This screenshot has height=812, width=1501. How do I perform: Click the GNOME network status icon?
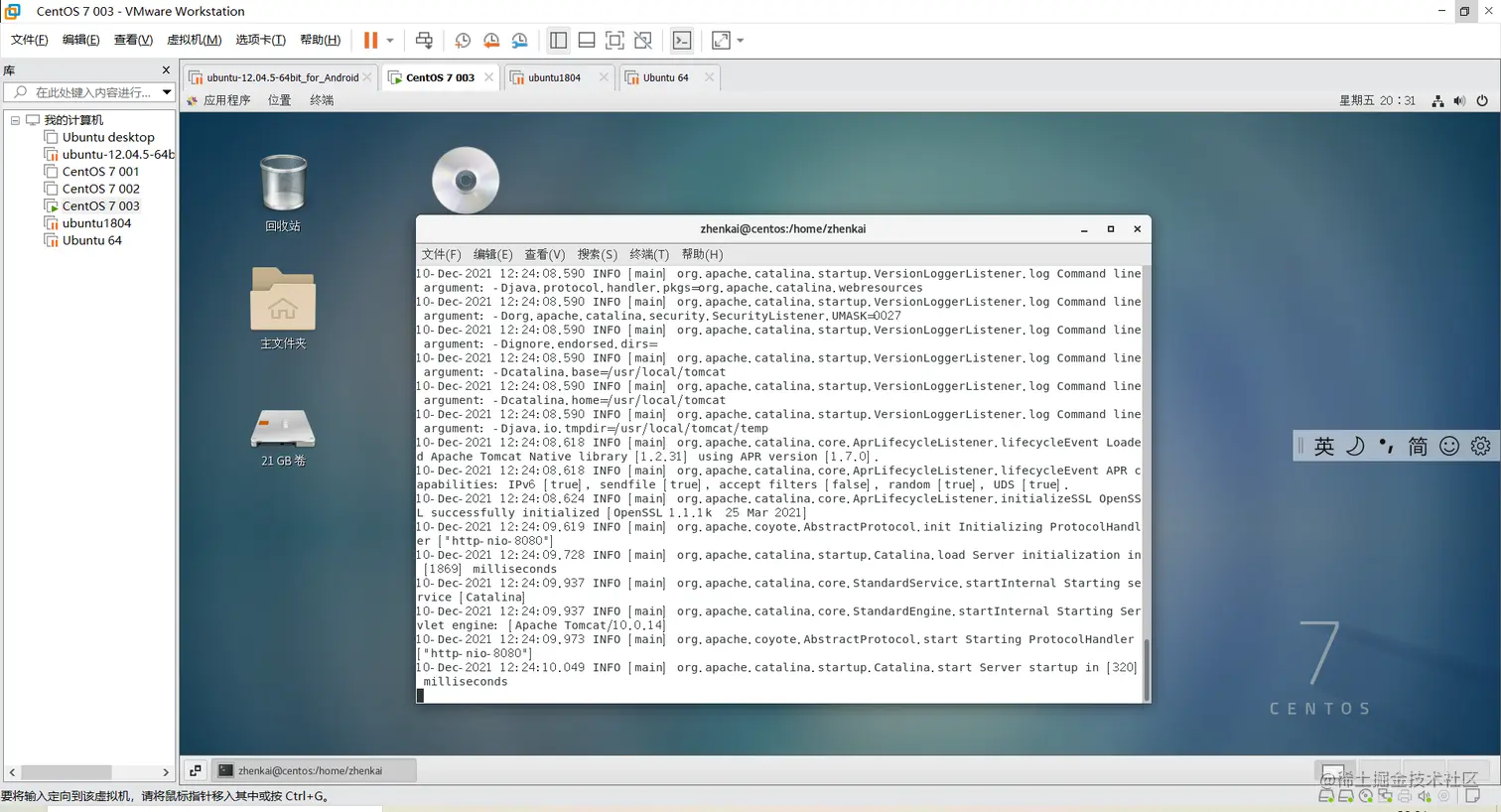(x=1437, y=101)
